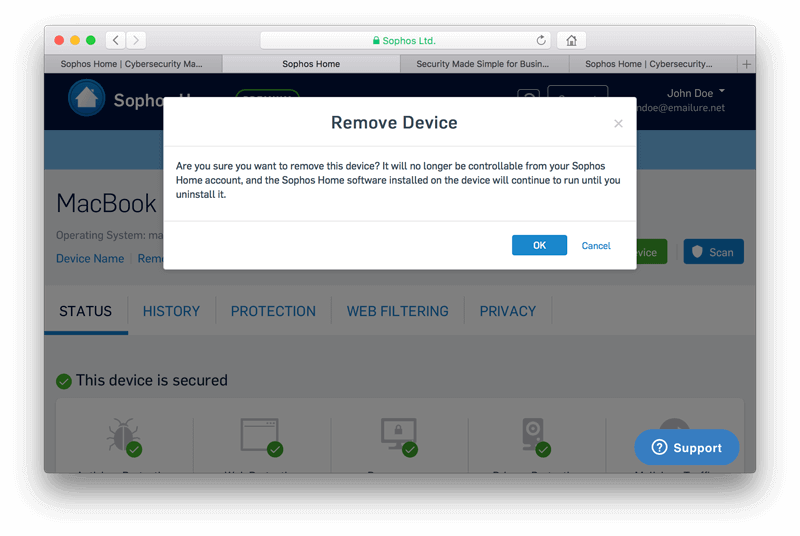
Task: Reload the page with refresh icon
Action: tap(541, 40)
